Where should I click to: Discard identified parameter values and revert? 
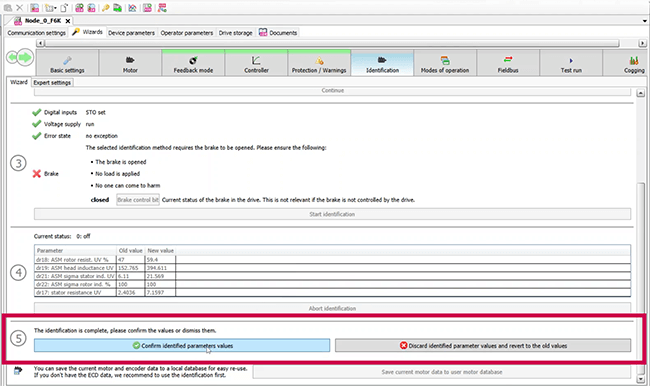[x=483, y=345]
